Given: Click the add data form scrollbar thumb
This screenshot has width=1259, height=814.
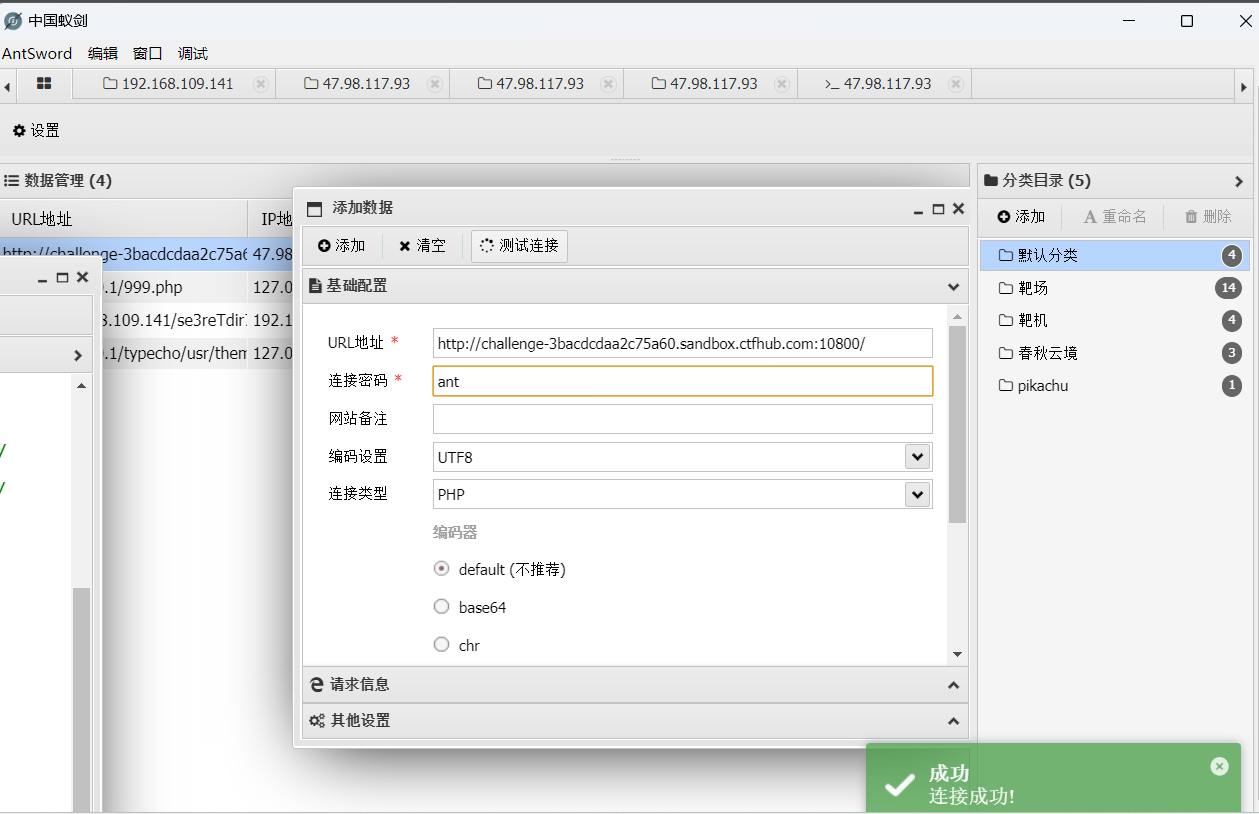Looking at the screenshot, I should [957, 424].
